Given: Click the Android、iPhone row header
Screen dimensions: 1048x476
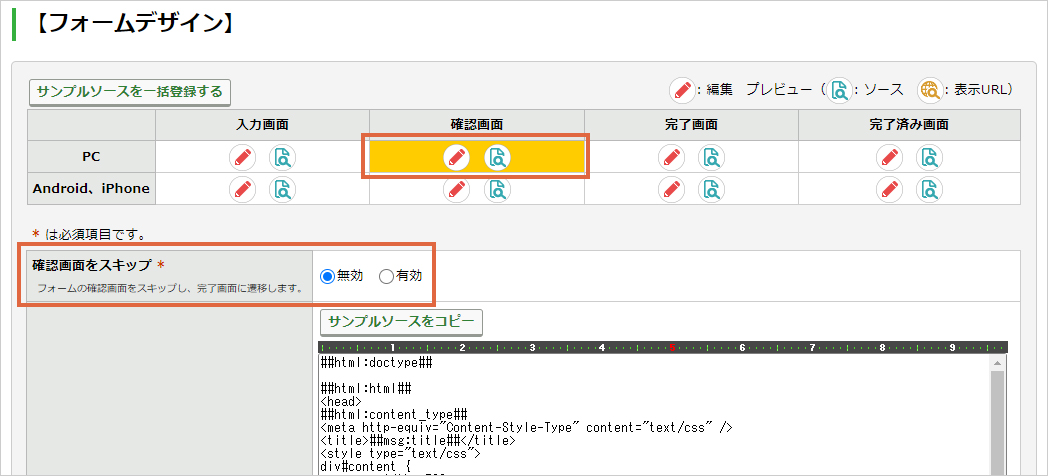Looking at the screenshot, I should pos(91,189).
